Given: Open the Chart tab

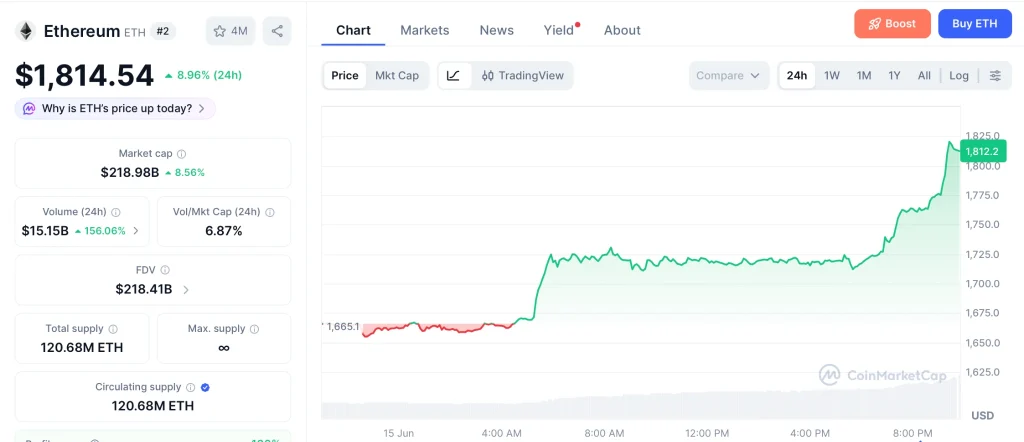Looking at the screenshot, I should click(x=353, y=30).
